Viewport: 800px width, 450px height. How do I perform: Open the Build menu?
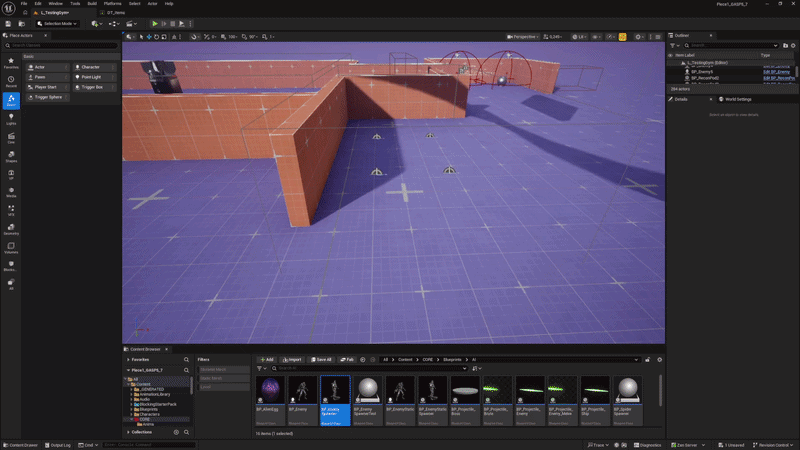pos(92,4)
